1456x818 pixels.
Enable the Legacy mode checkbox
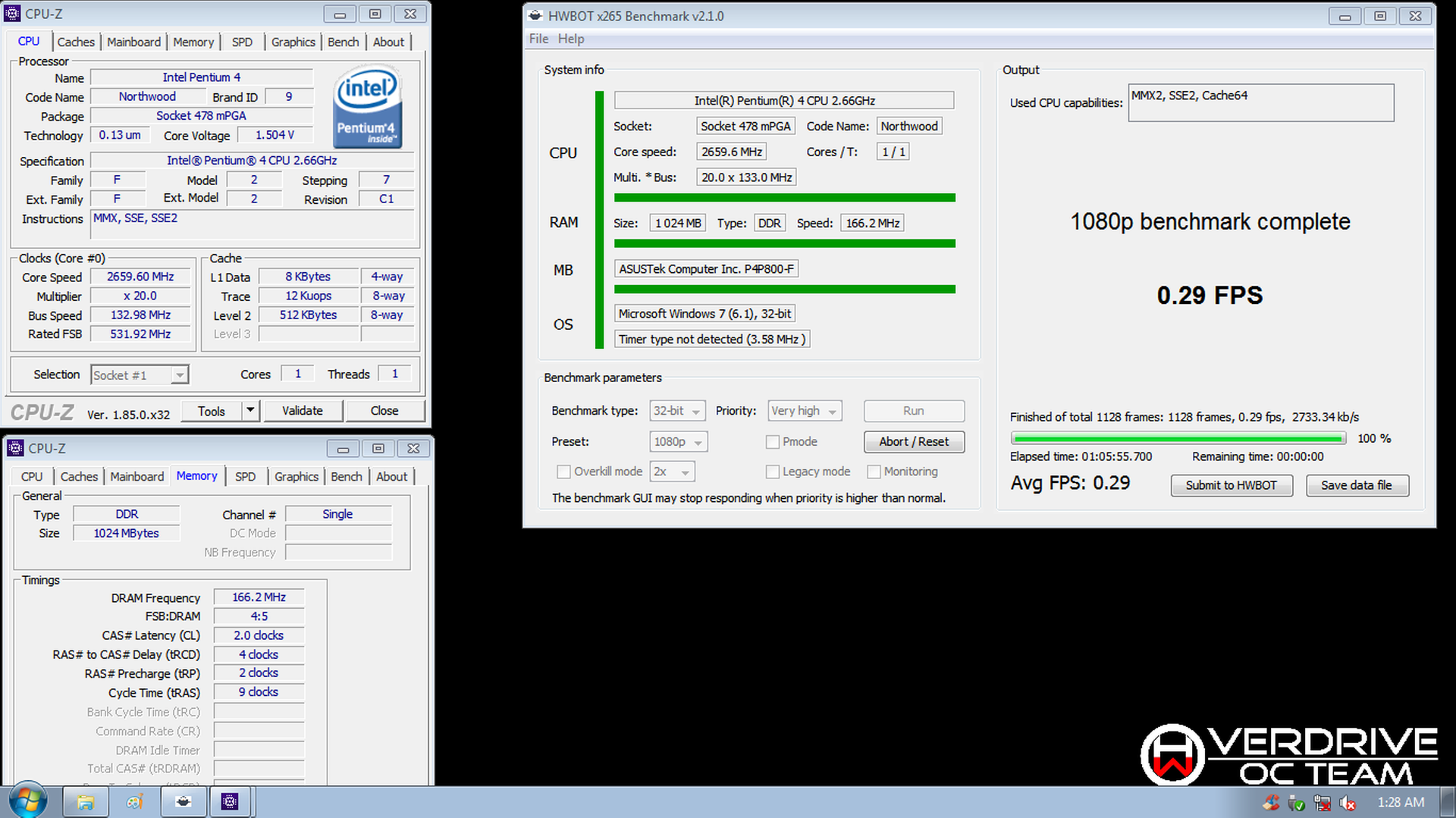click(x=773, y=472)
